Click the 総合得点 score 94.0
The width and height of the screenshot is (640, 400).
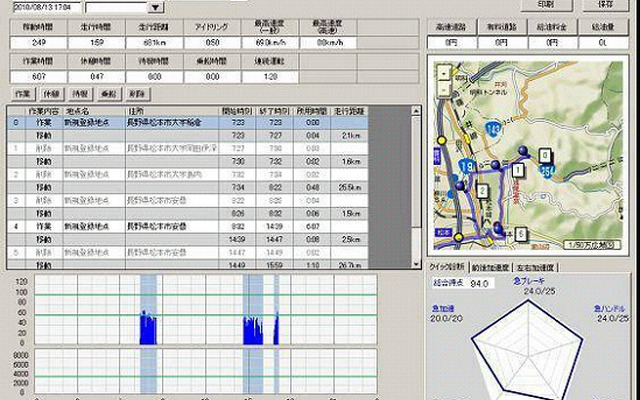[479, 283]
